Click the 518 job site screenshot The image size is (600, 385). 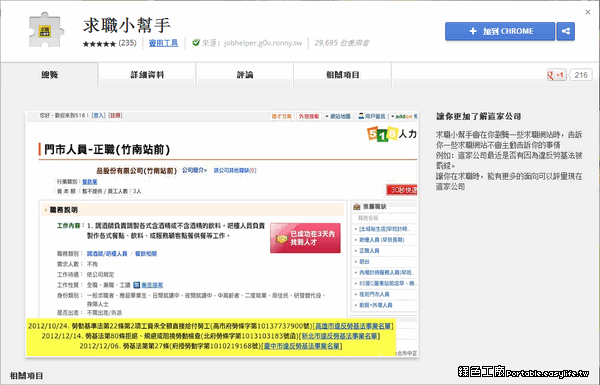pyautogui.click(x=222, y=234)
